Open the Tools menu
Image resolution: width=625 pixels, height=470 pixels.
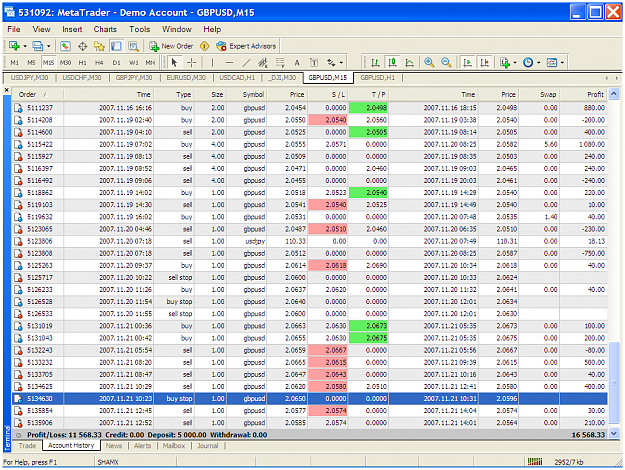coord(140,29)
